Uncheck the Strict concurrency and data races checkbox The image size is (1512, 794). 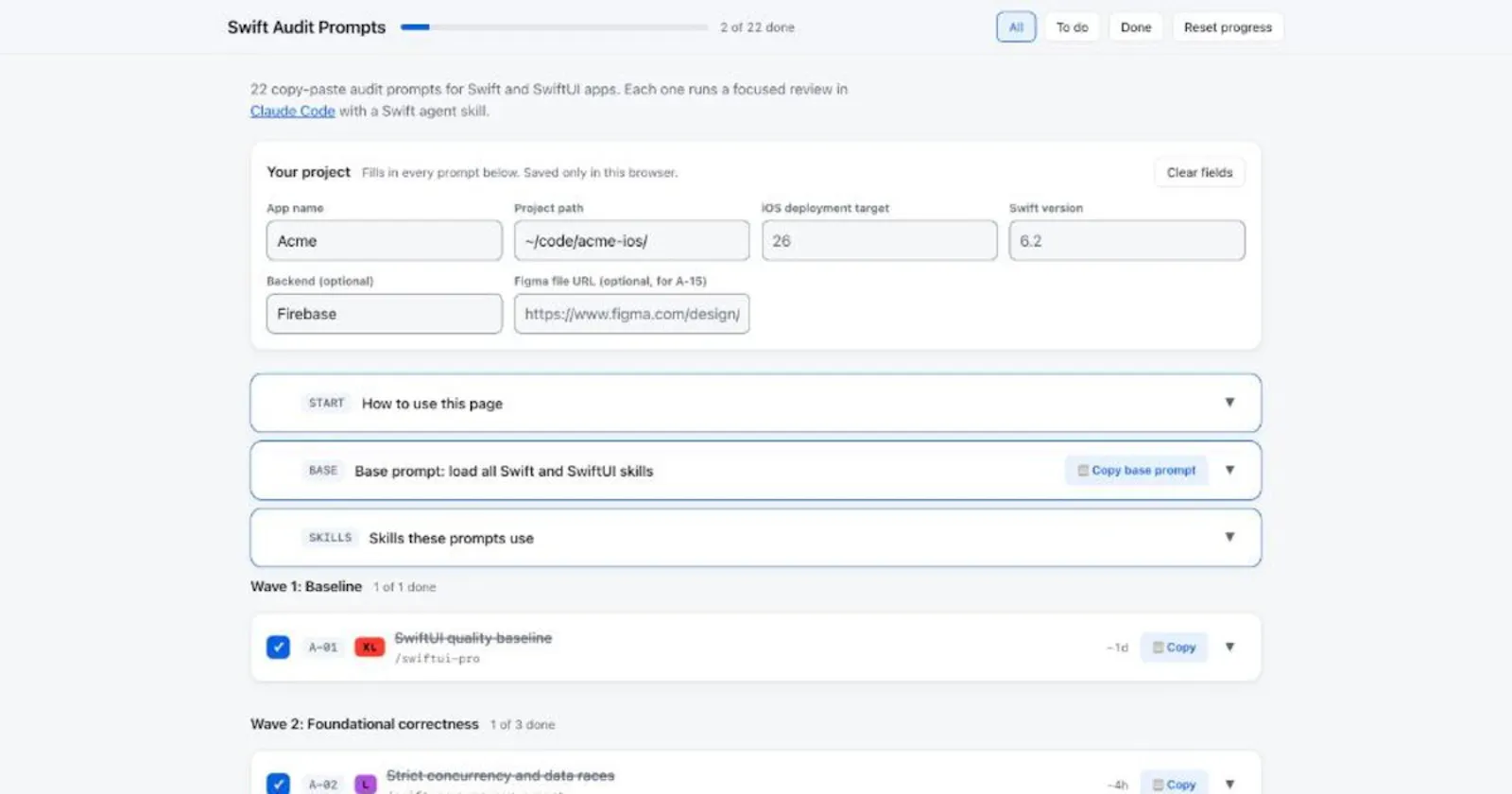[x=278, y=784]
